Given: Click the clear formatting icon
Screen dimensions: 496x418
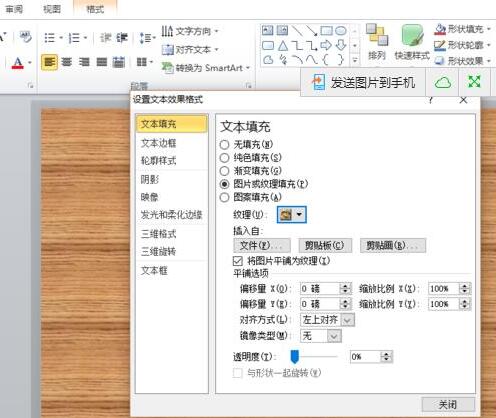Looking at the screenshot, I should point(25,36).
